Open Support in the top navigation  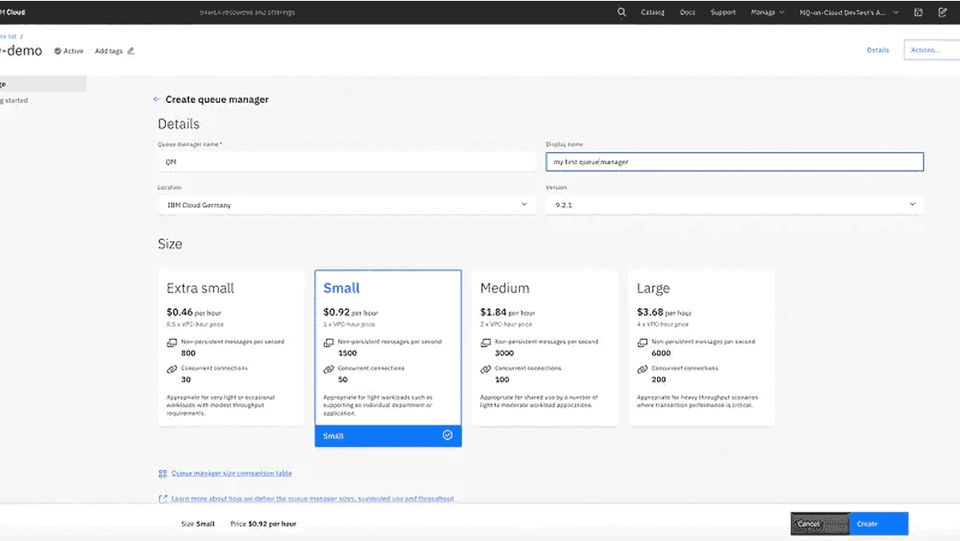723,12
